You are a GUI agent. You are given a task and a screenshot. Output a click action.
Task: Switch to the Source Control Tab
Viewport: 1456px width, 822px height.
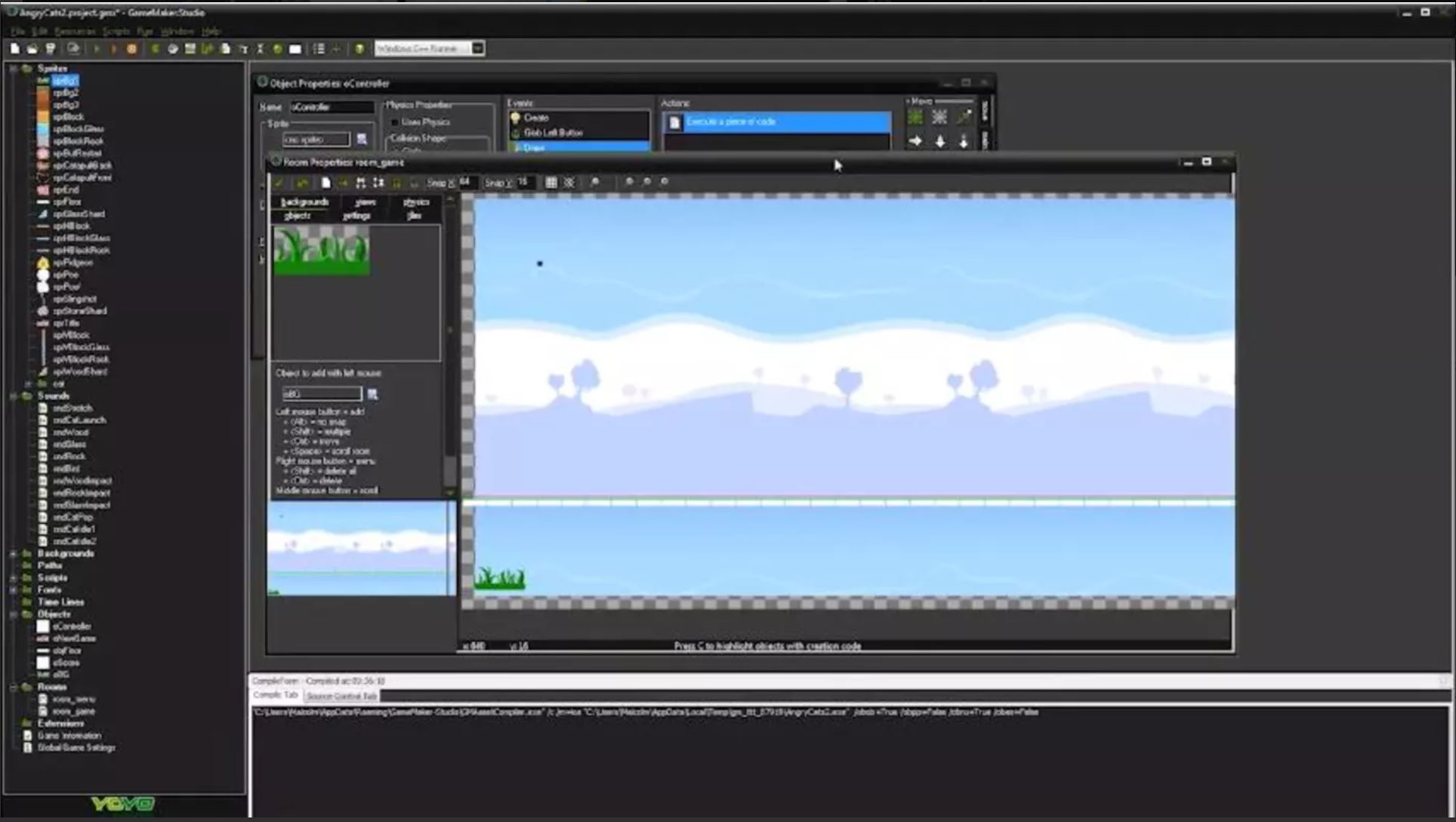click(341, 696)
